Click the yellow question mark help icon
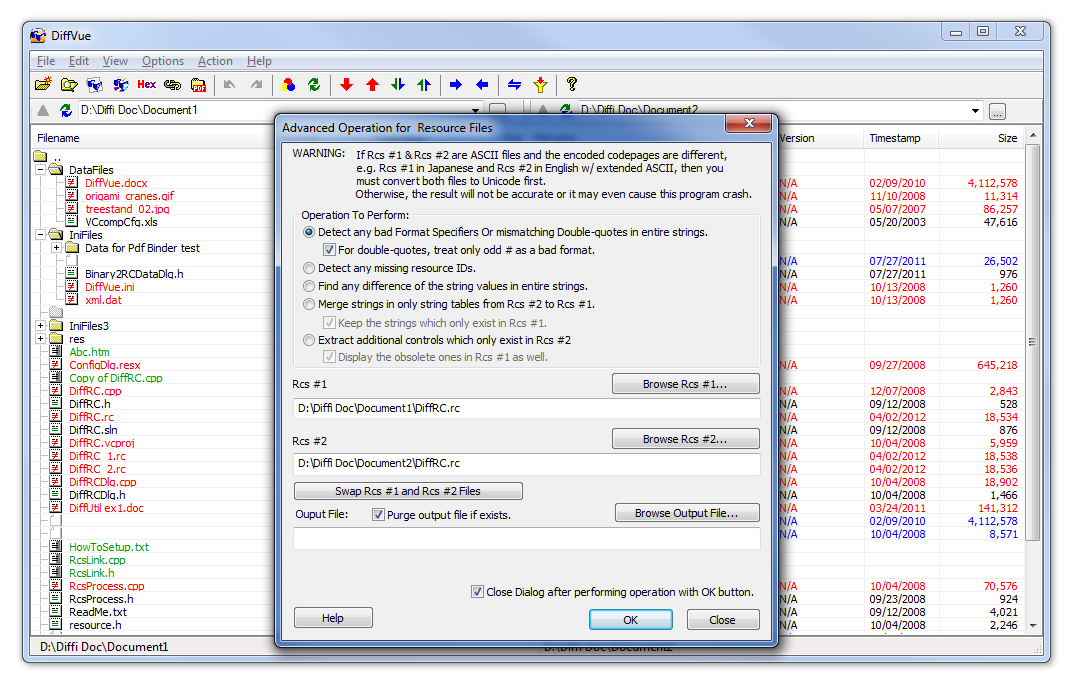The width and height of the screenshot is (1075, 683). coord(572,84)
